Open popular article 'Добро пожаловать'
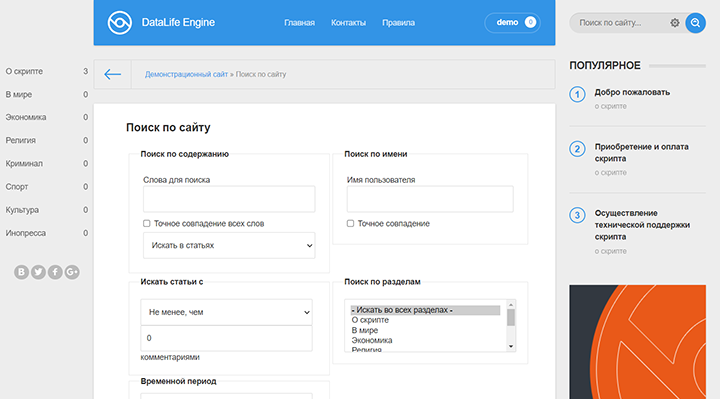Viewport: 720px width, 399px height. point(632,92)
